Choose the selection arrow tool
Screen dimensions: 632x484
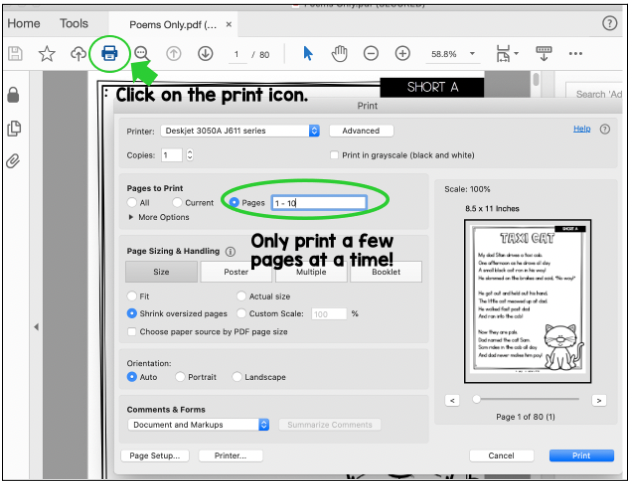click(x=308, y=53)
